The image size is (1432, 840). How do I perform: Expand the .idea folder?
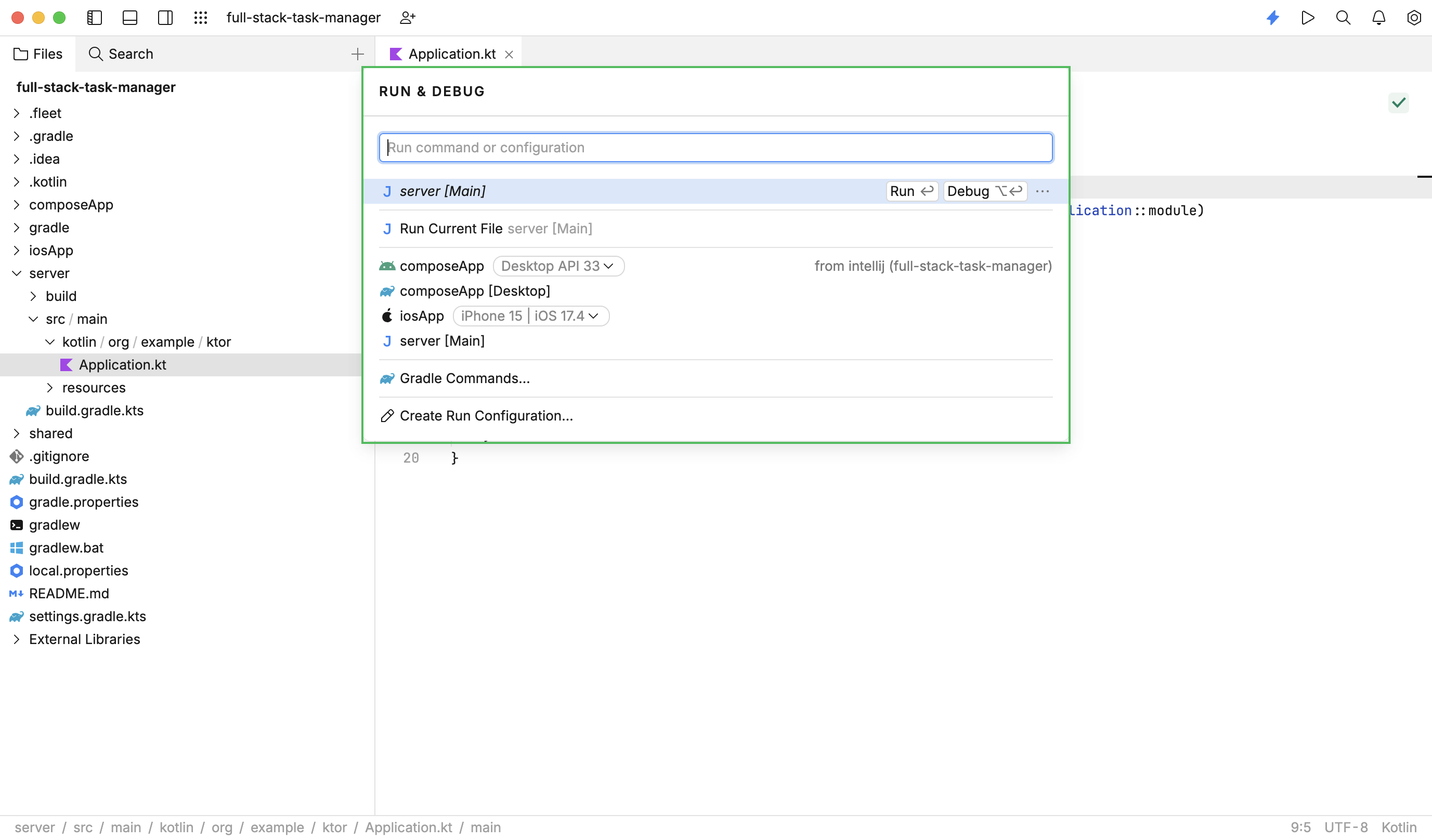tap(17, 159)
